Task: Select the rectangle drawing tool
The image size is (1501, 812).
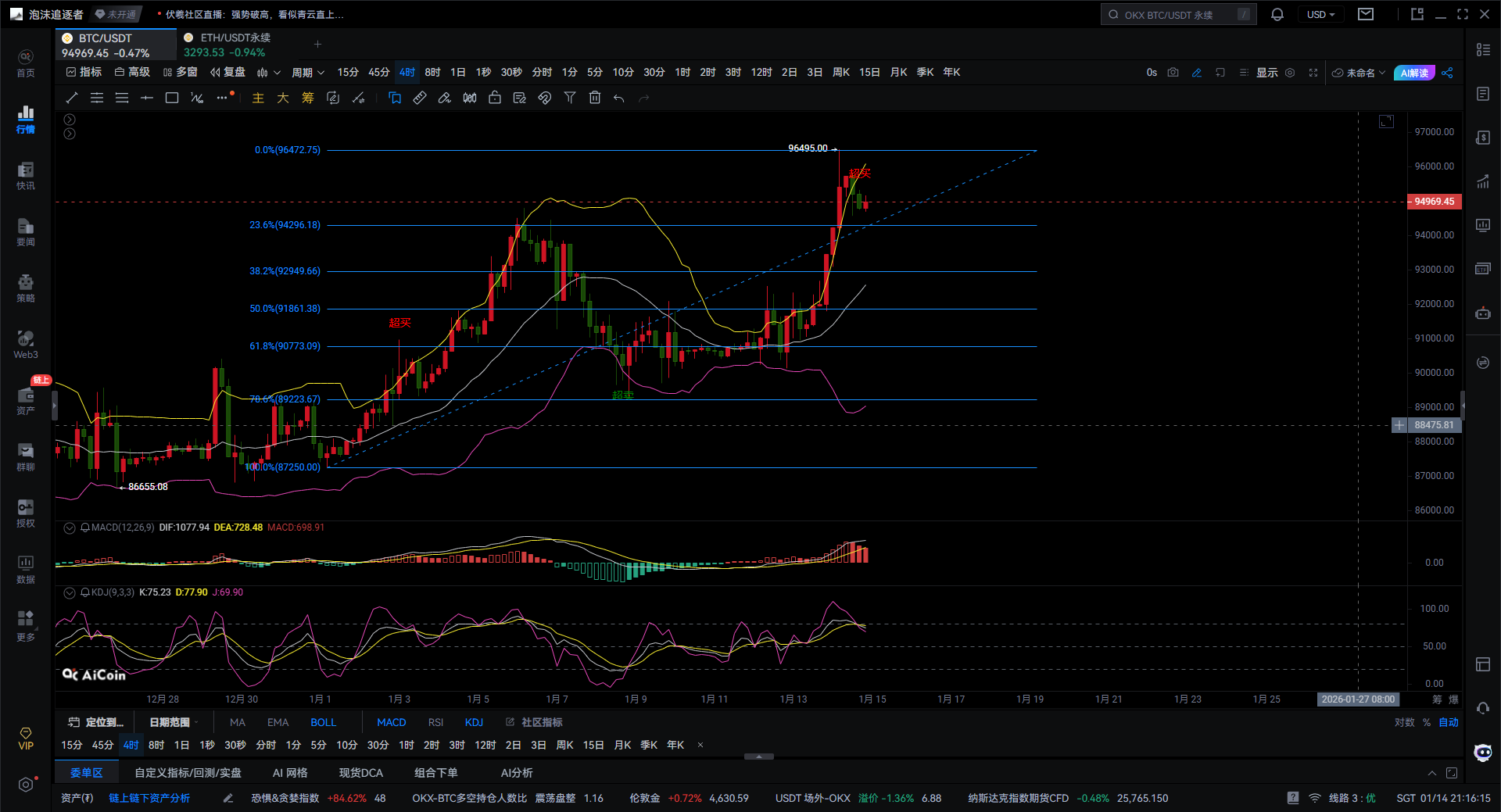Action: 172,98
